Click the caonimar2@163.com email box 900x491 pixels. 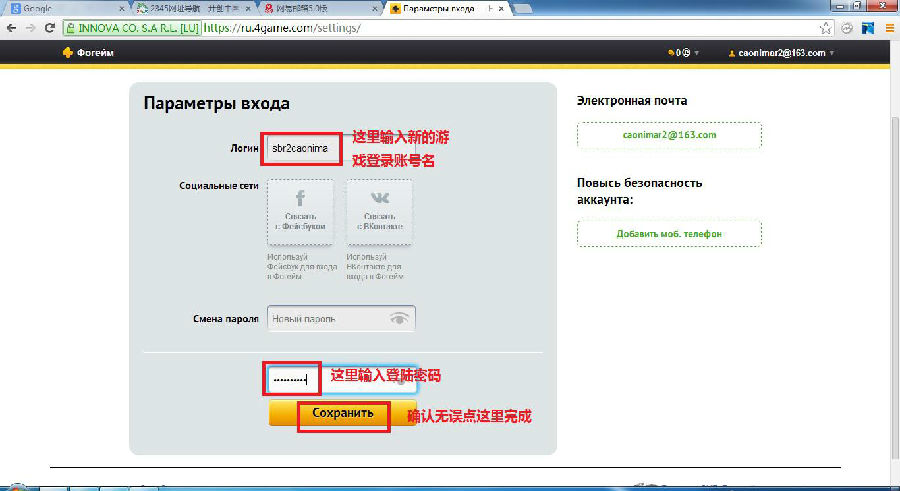click(x=669, y=135)
